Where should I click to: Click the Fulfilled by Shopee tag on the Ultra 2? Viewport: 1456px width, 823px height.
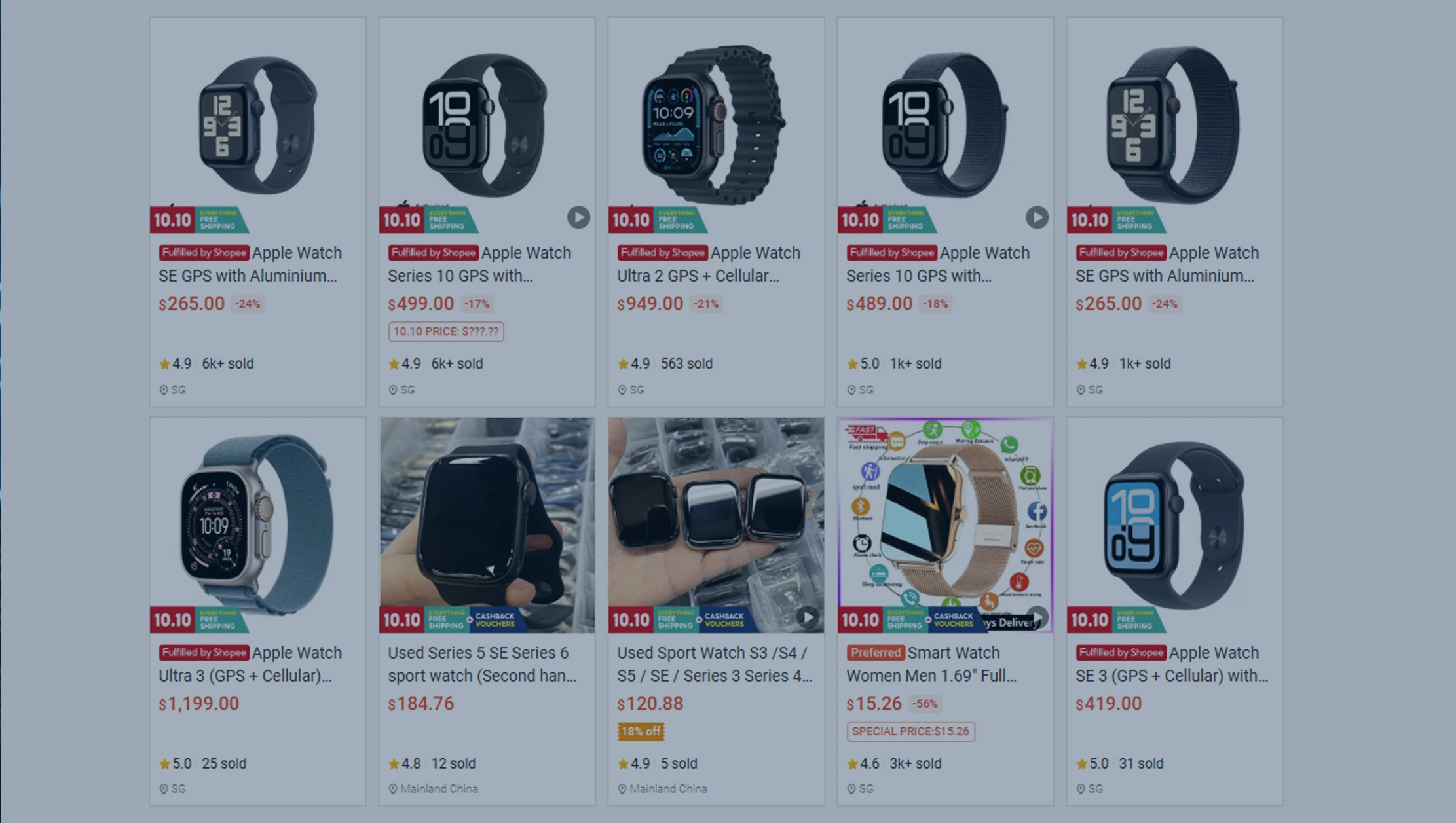[662, 253]
